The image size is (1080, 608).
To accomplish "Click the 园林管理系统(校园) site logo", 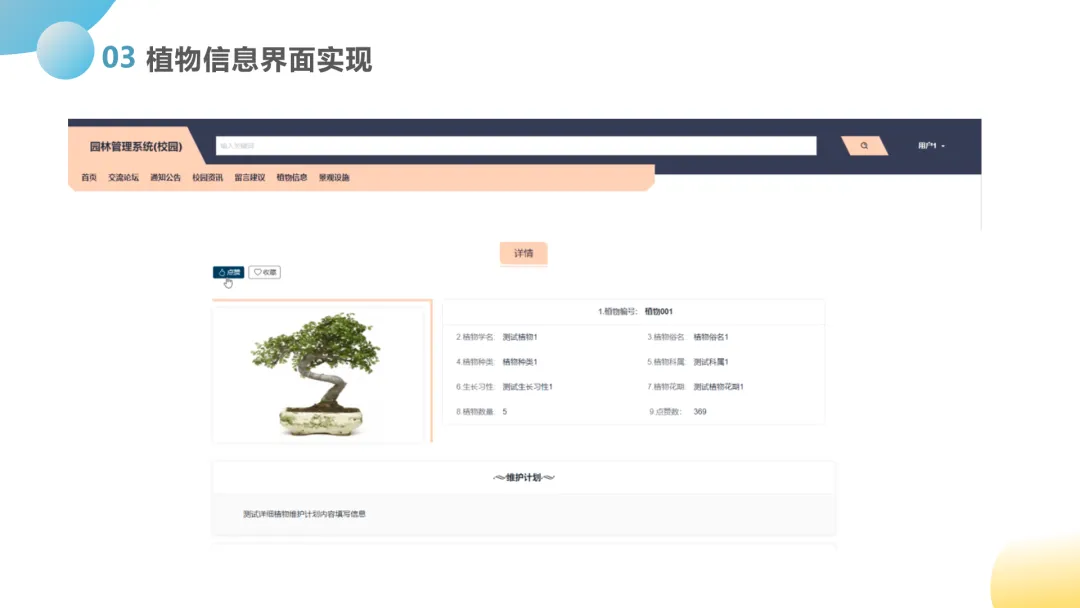I will coord(136,146).
